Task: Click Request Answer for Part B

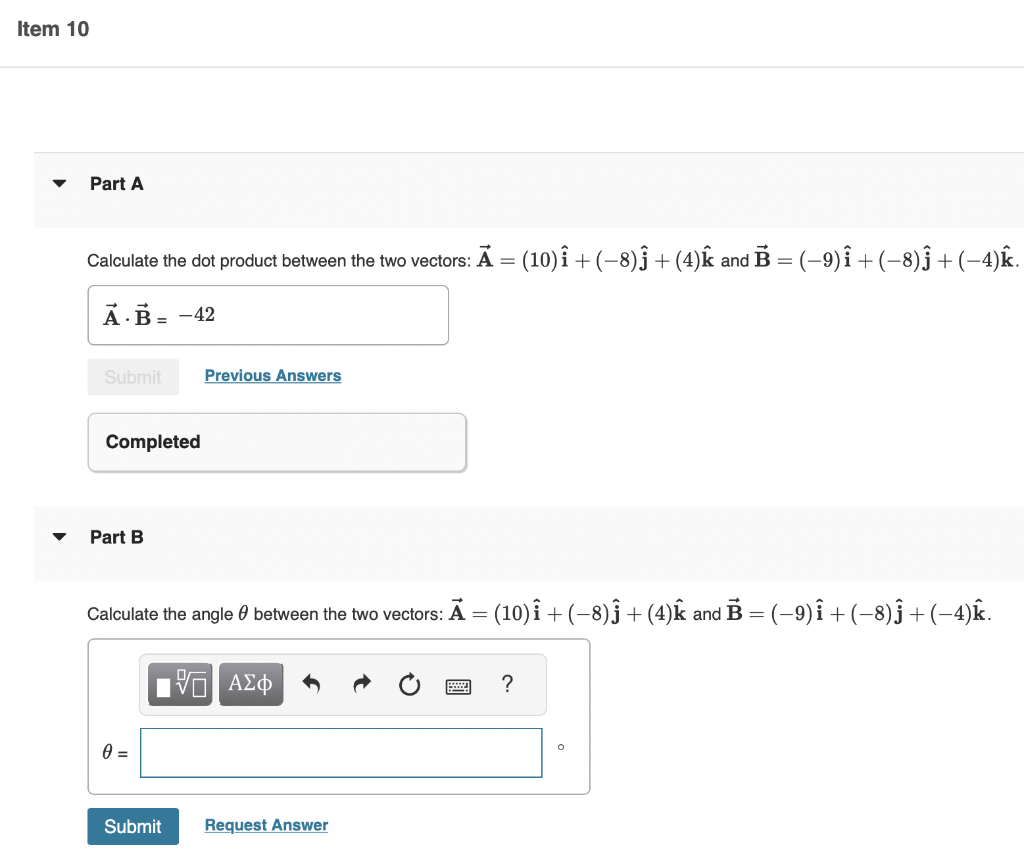Action: pos(265,825)
